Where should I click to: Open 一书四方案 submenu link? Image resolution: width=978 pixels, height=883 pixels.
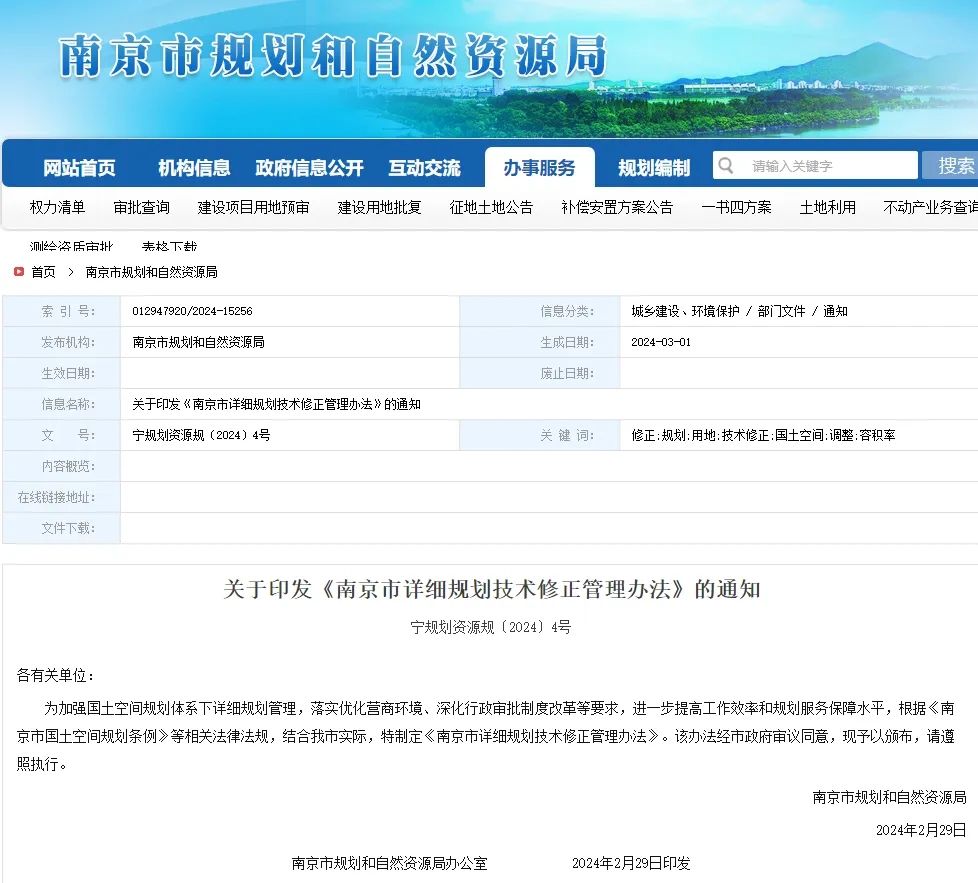736,207
